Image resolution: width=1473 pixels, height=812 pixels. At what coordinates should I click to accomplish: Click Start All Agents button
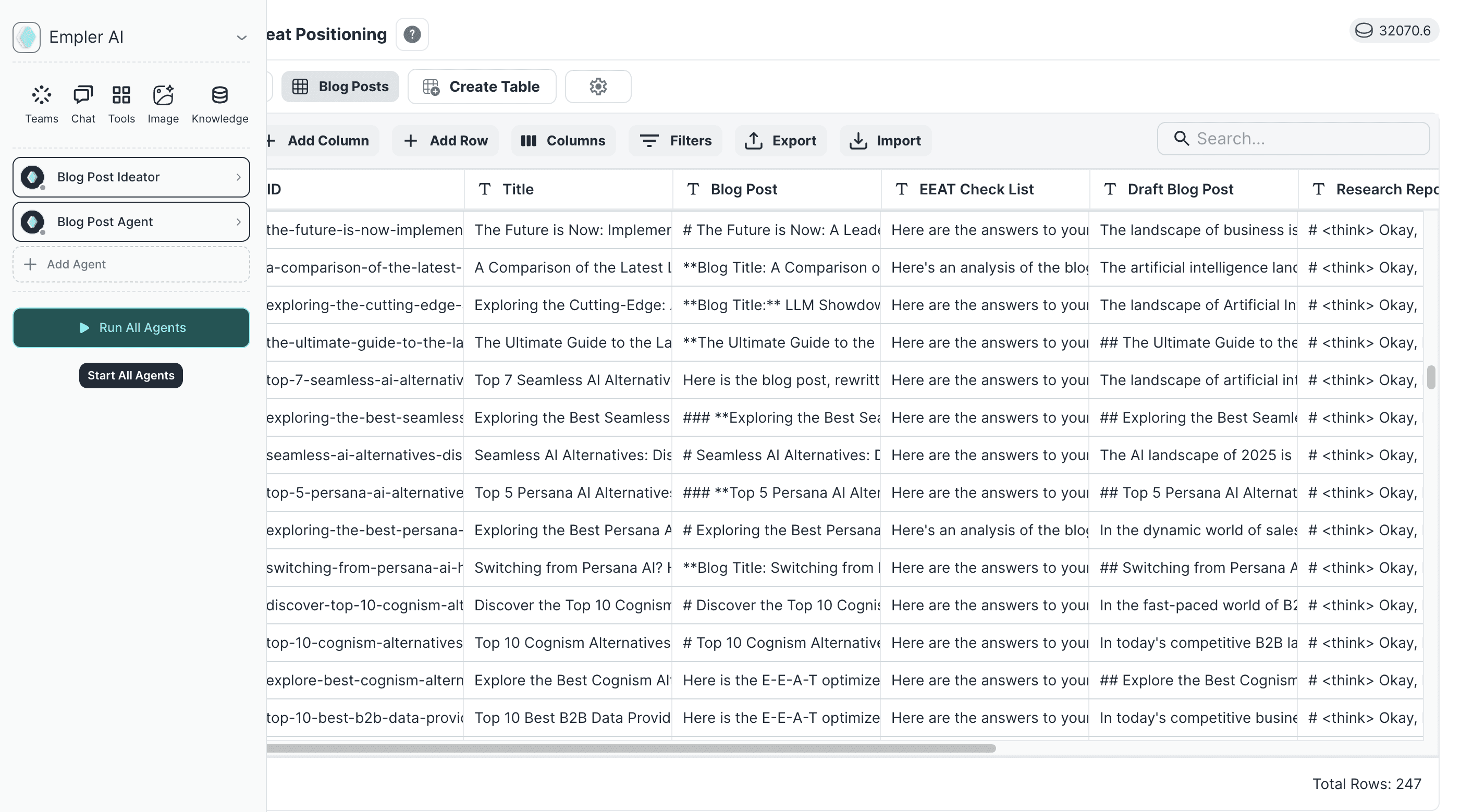131,376
